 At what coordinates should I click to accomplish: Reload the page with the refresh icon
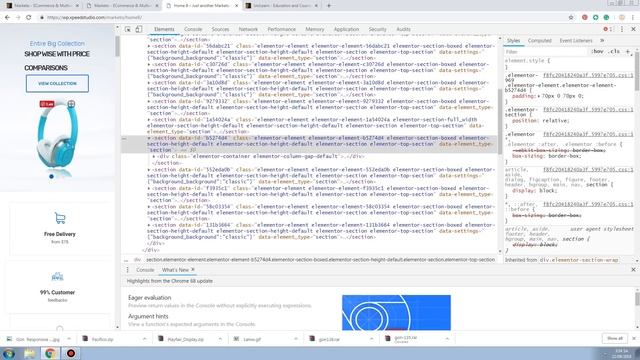[29, 18]
